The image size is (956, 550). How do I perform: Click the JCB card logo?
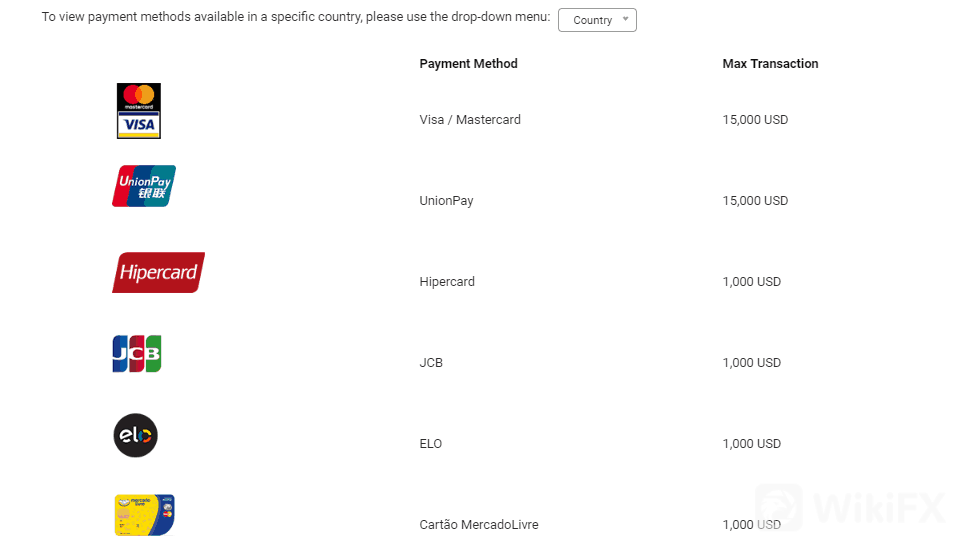[x=137, y=354]
